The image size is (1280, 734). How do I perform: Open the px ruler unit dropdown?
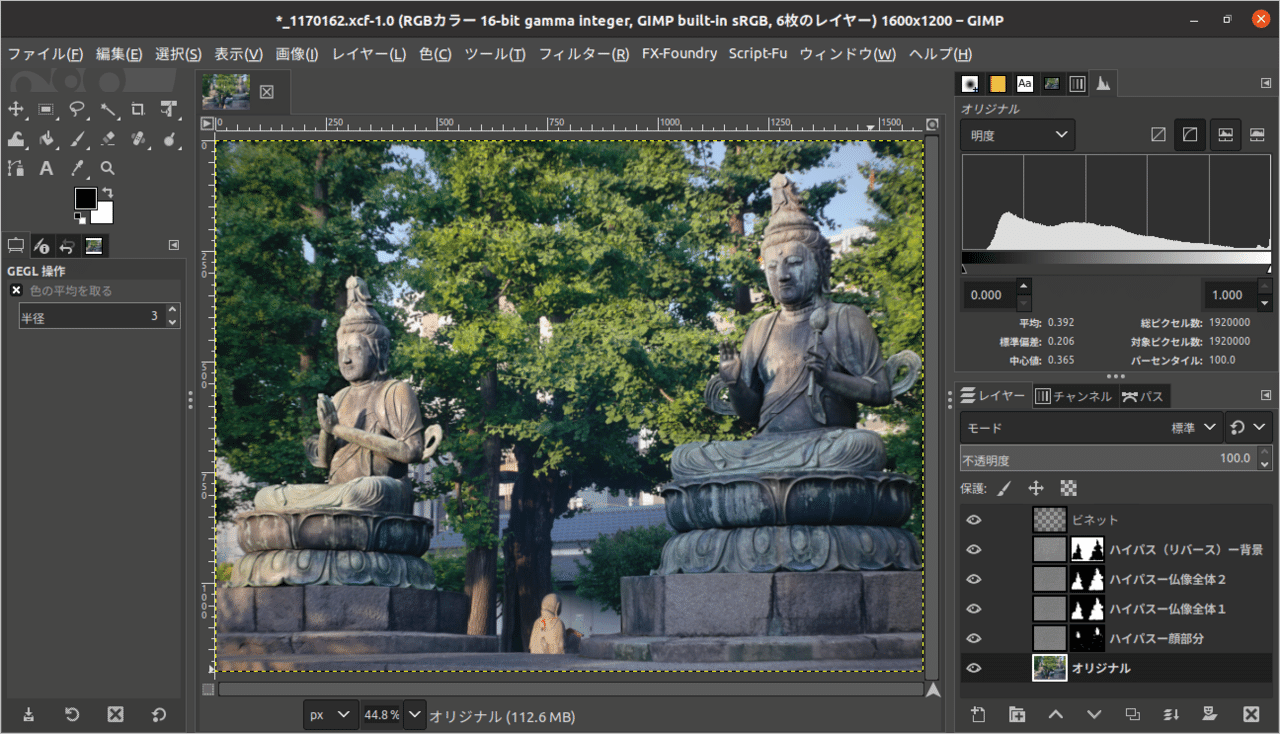pyautogui.click(x=332, y=715)
